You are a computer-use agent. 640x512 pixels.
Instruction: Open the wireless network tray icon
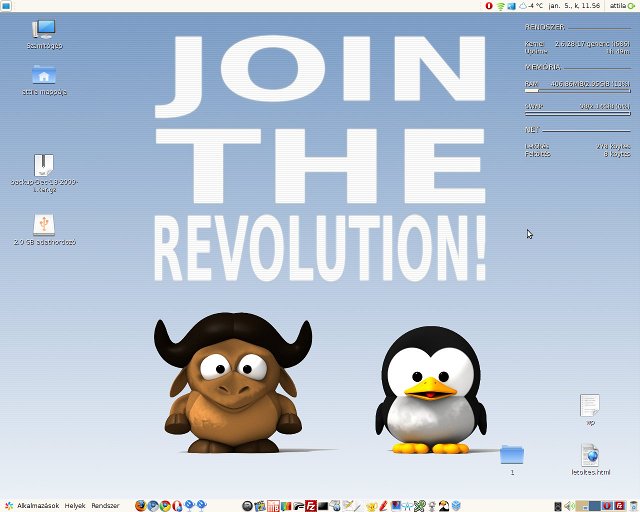[x=500, y=6]
